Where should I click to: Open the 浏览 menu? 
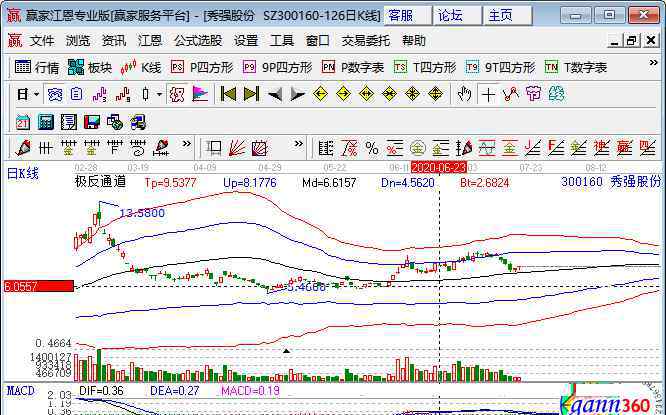[78, 41]
